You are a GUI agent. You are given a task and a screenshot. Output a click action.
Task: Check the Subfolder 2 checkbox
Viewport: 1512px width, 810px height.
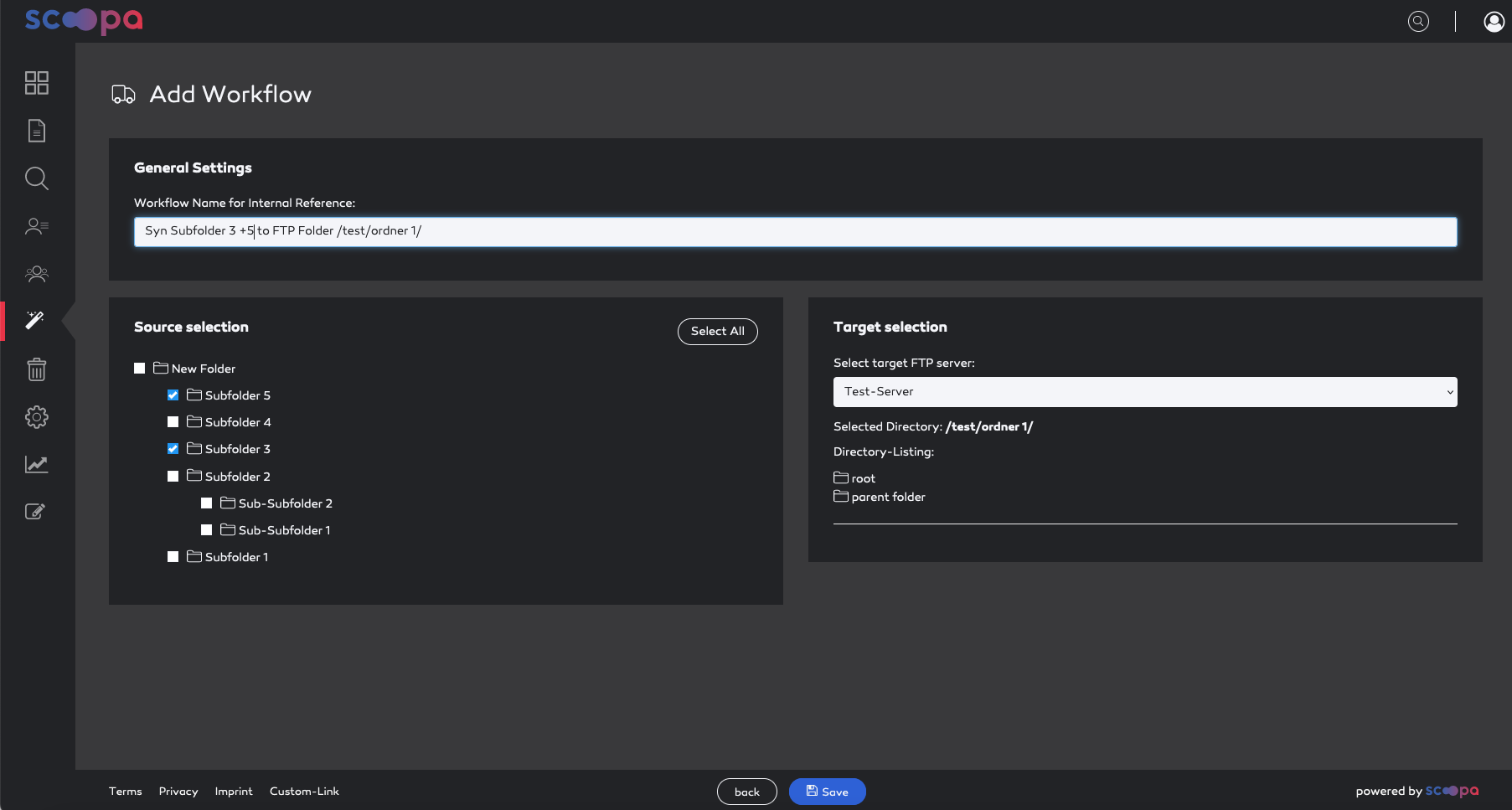point(173,477)
